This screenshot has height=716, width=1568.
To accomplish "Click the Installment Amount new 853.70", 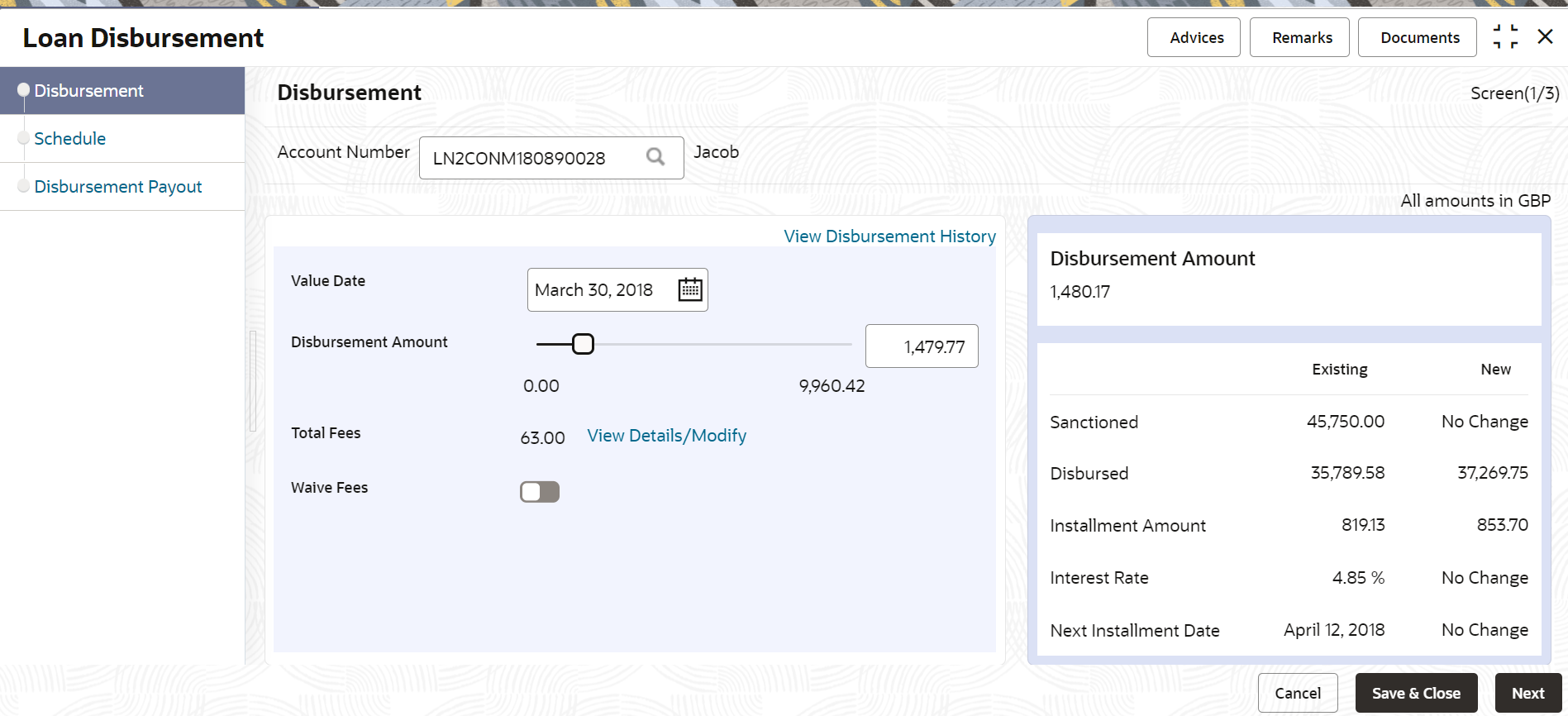I will tap(1503, 525).
